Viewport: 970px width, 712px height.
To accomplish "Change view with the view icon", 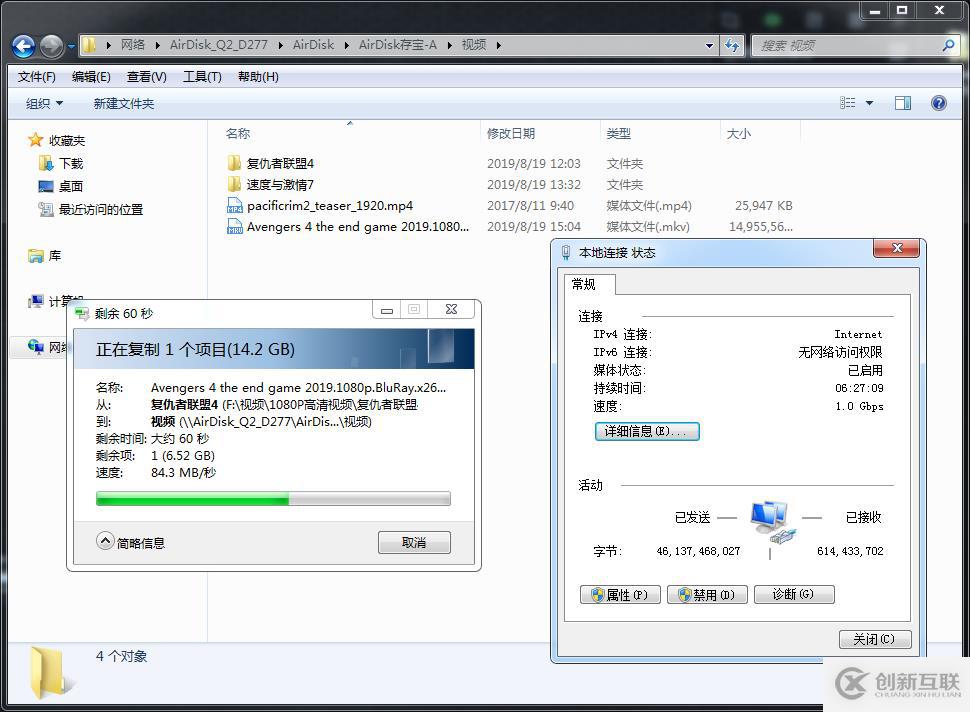I will 848,103.
